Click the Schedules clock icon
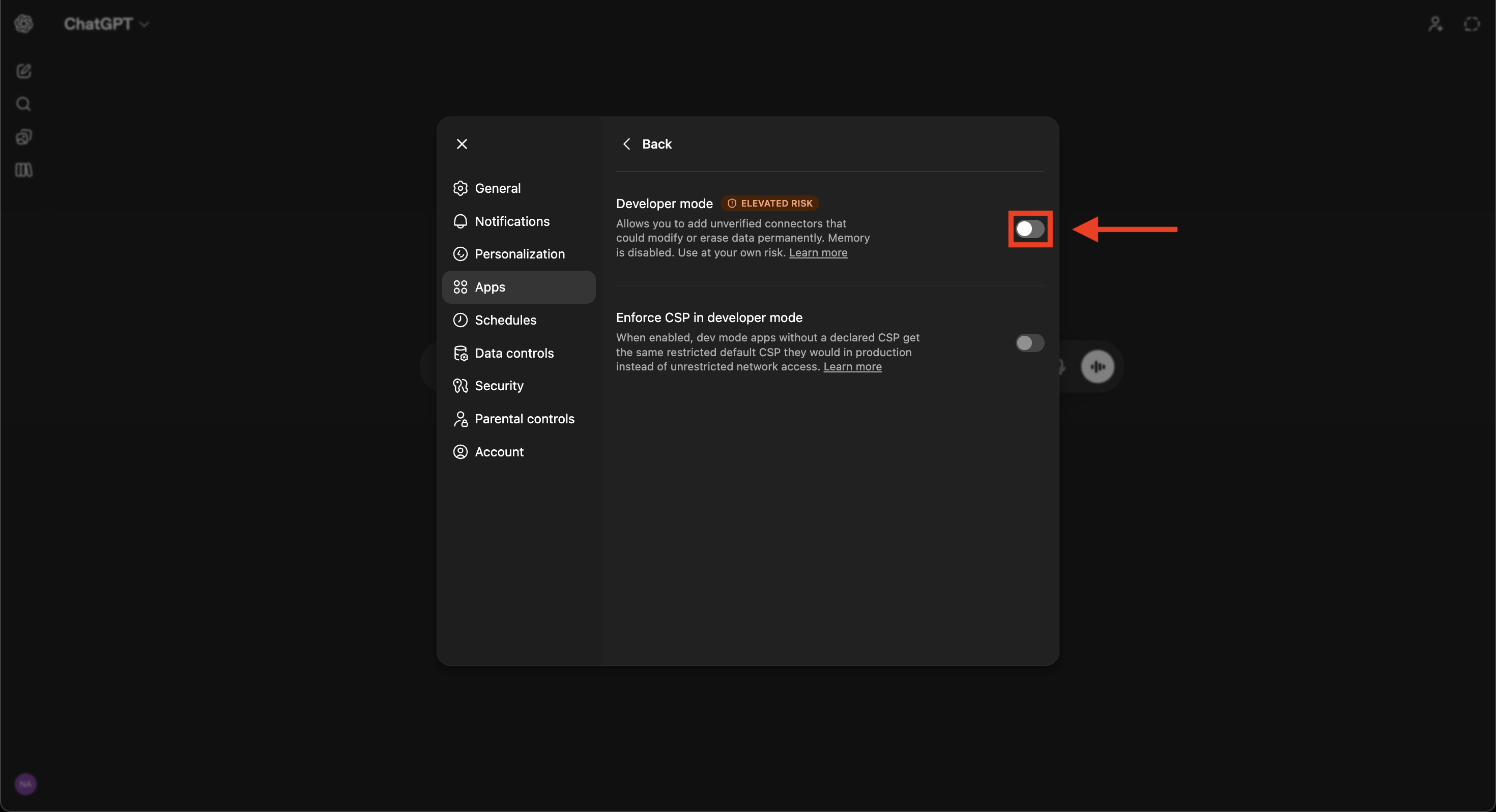 click(460, 320)
